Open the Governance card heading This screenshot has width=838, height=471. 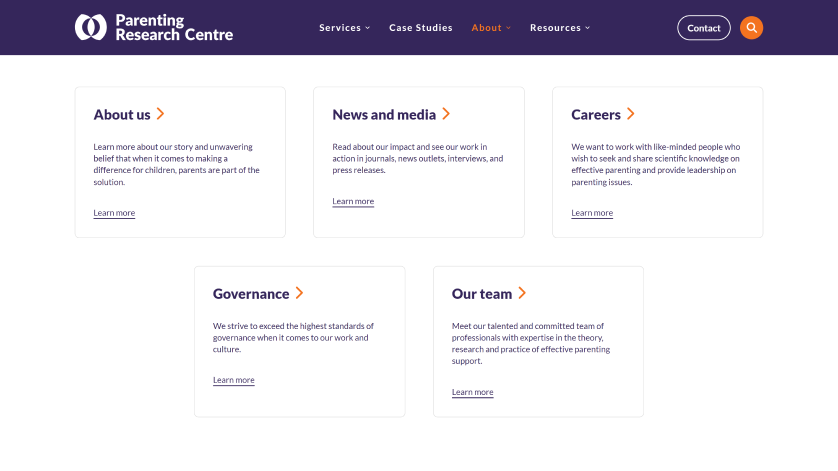(x=251, y=294)
